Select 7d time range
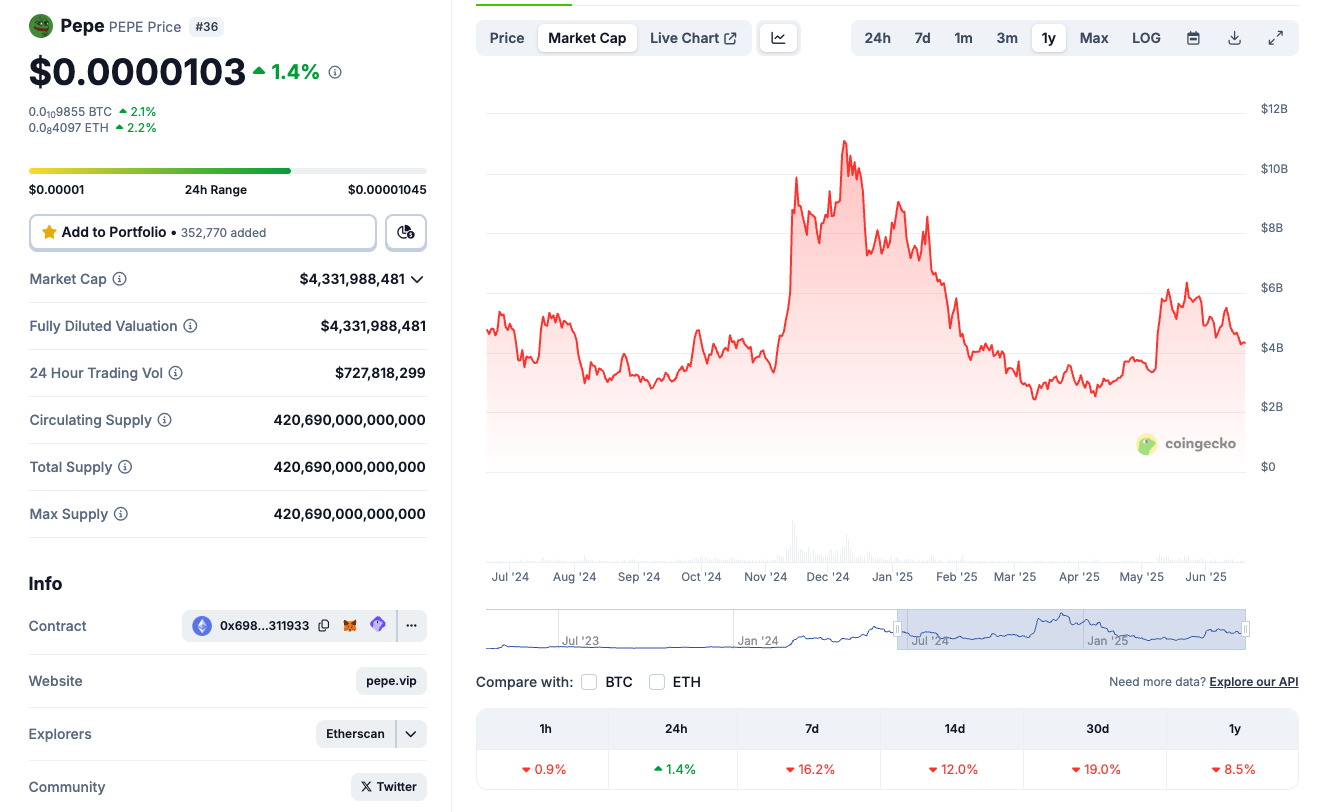Screen dimensions: 1331x812 922,38
